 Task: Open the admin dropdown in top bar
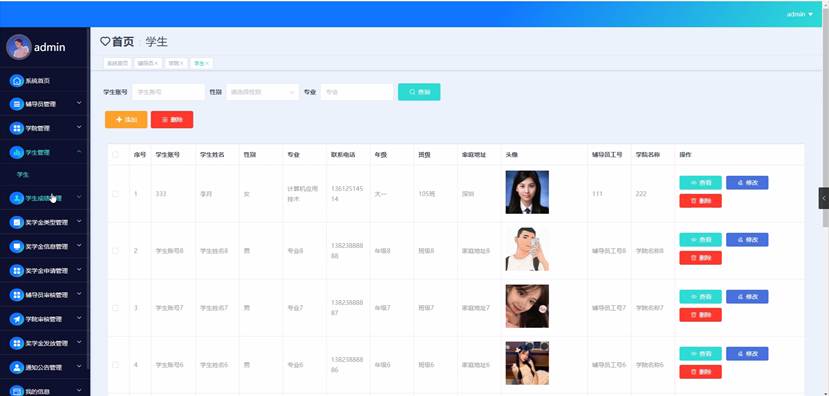(x=799, y=14)
